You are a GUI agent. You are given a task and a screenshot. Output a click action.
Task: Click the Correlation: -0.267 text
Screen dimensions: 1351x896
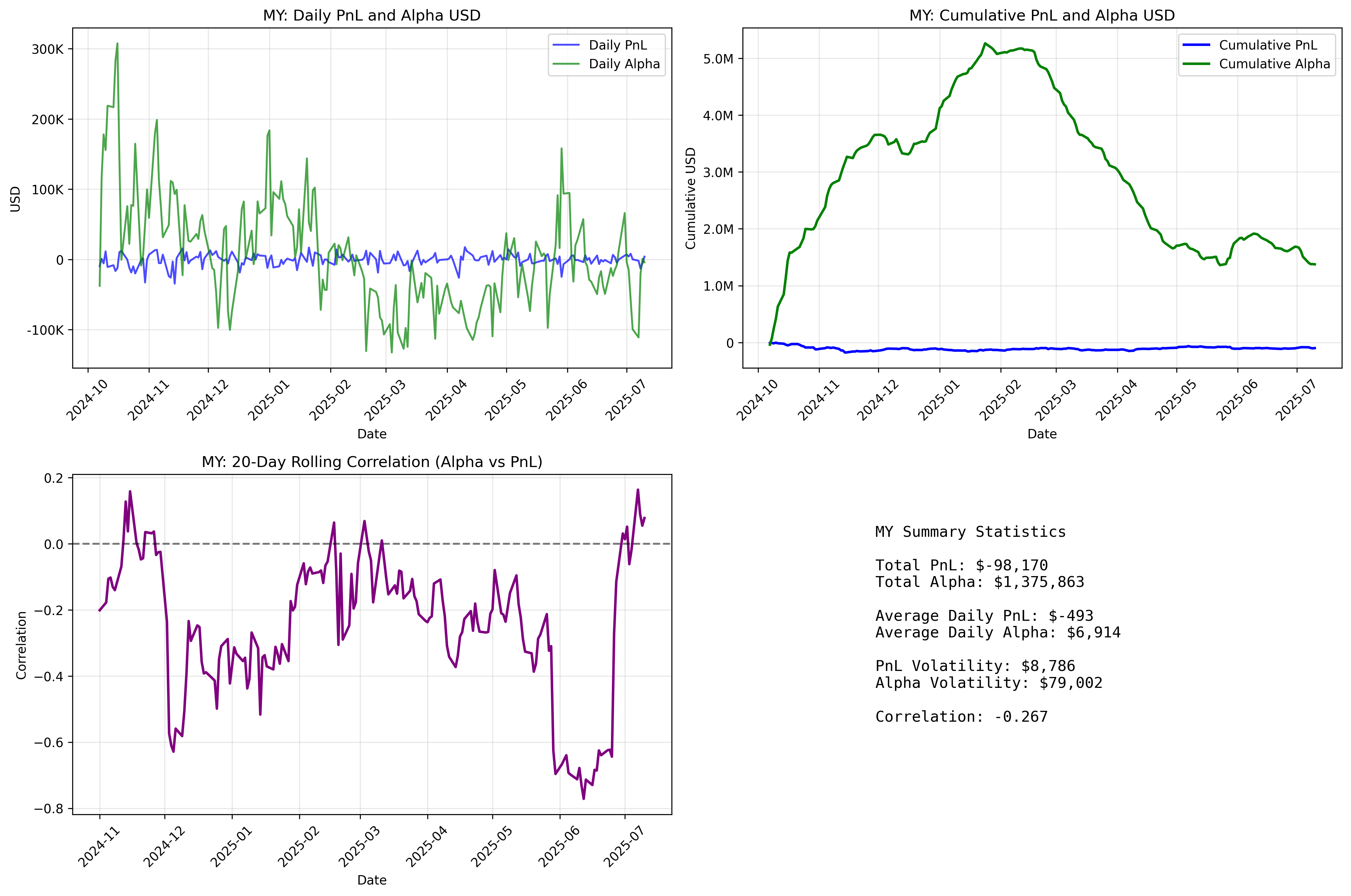coord(961,717)
